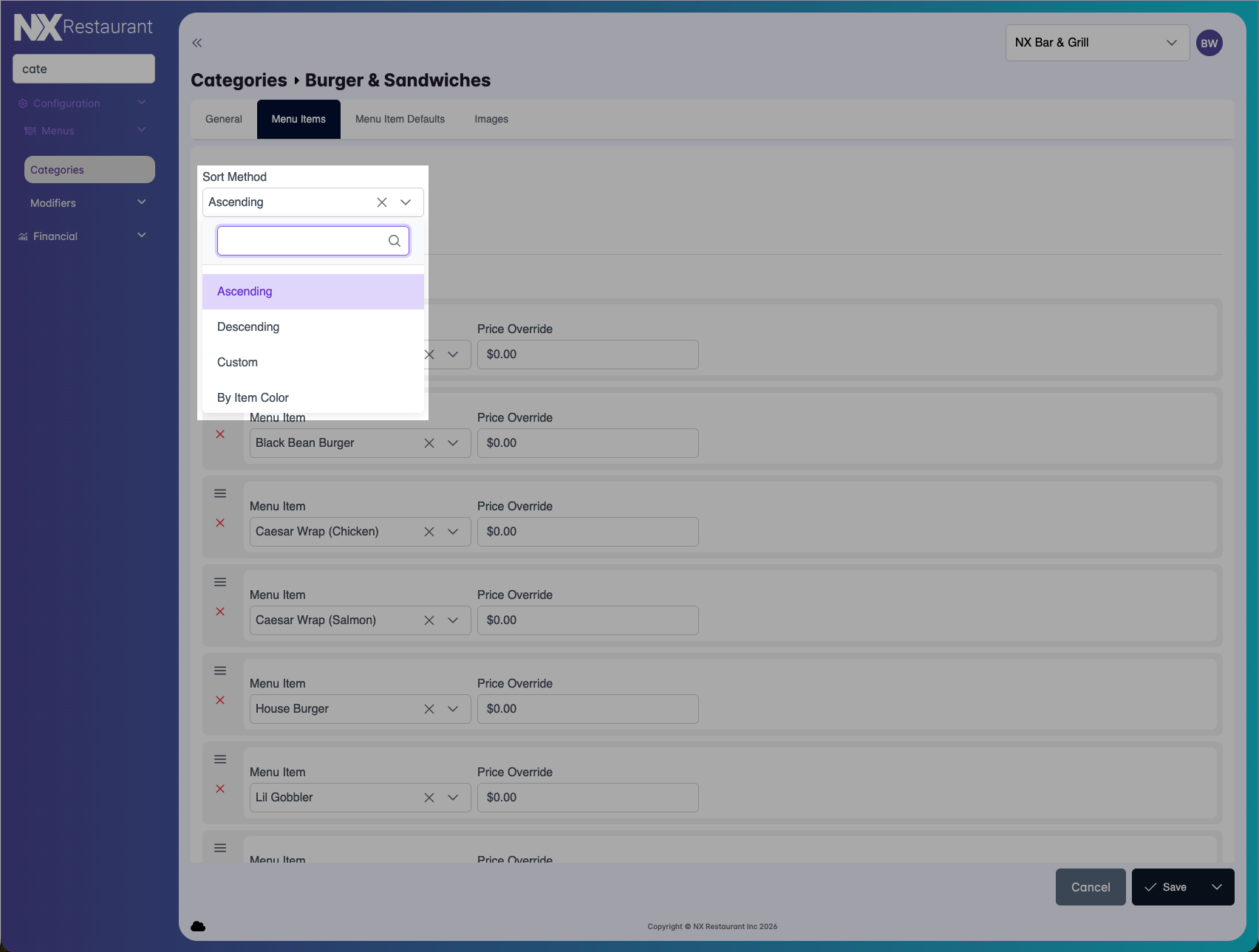1259x952 pixels.
Task: Clear the Caesar Wrap (Salmon) selection
Action: tap(429, 620)
